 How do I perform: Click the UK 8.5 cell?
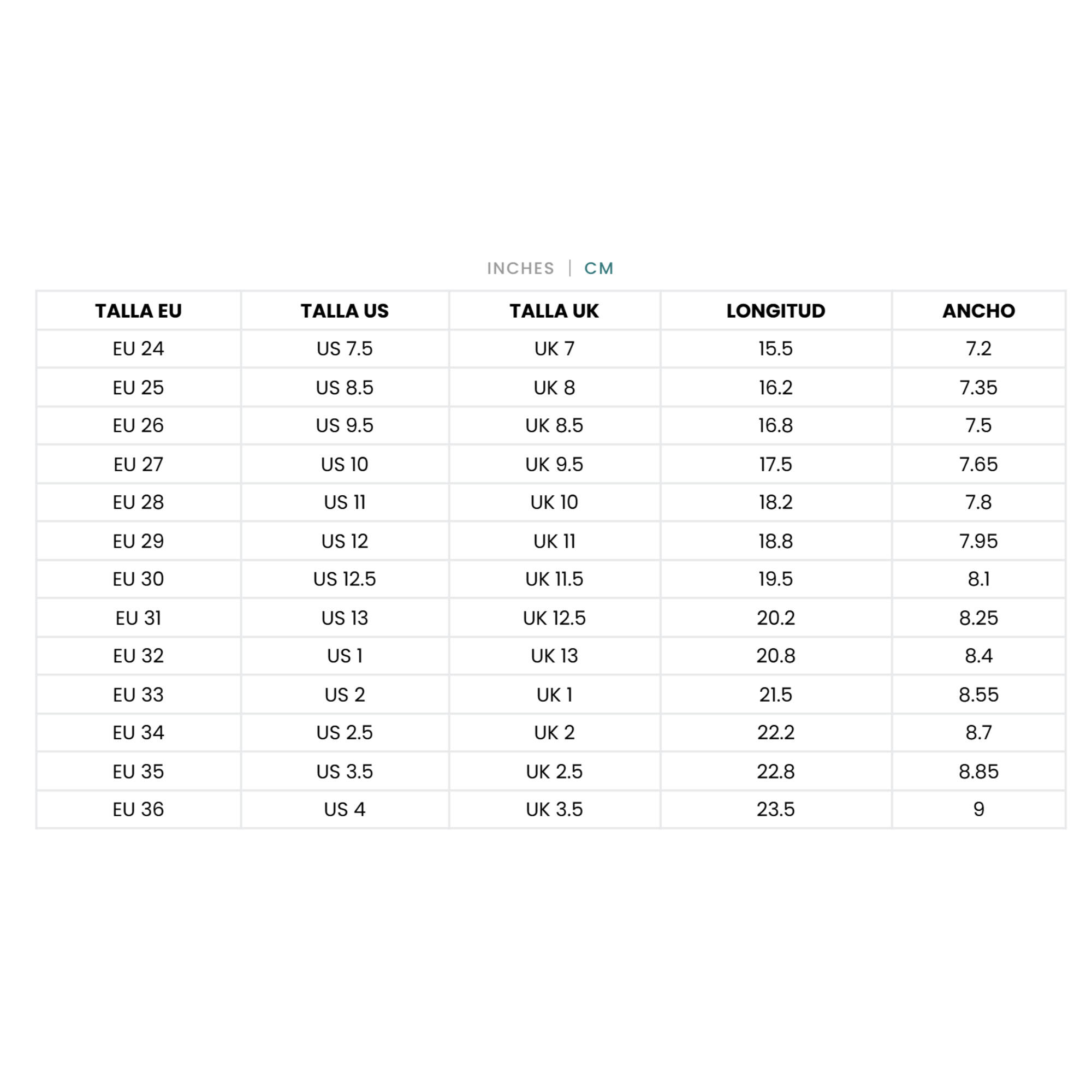coord(555,426)
